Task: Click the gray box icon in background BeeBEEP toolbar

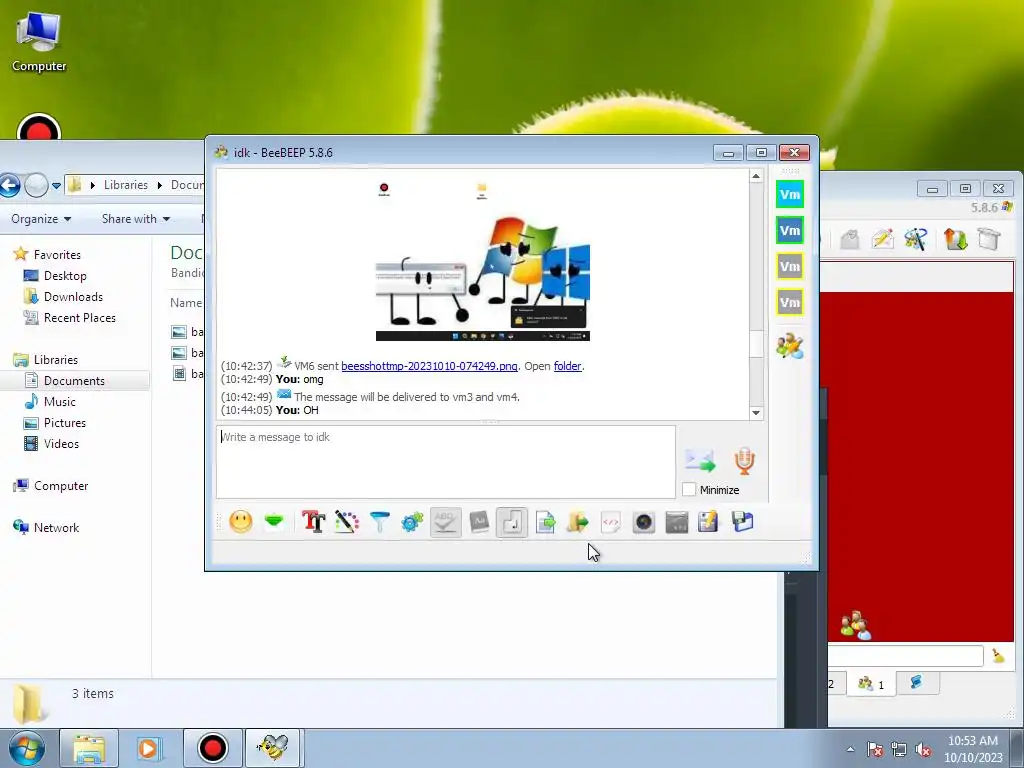Action: [x=989, y=239]
